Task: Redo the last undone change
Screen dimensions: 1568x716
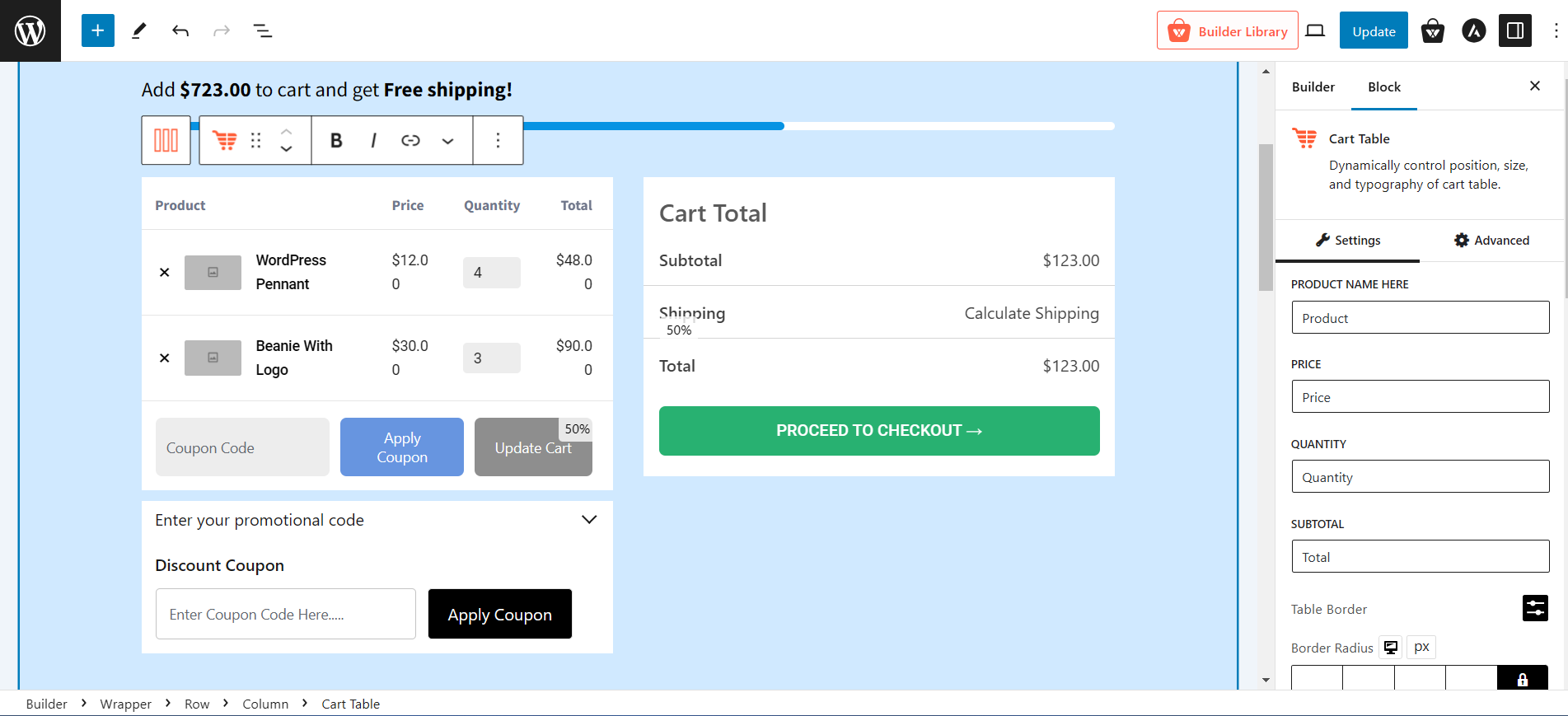Action: (222, 30)
